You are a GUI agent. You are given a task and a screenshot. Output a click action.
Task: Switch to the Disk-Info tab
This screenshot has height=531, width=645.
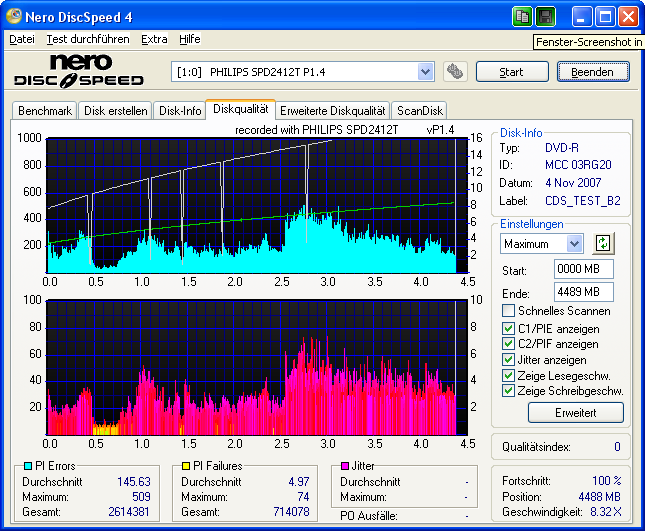point(180,111)
